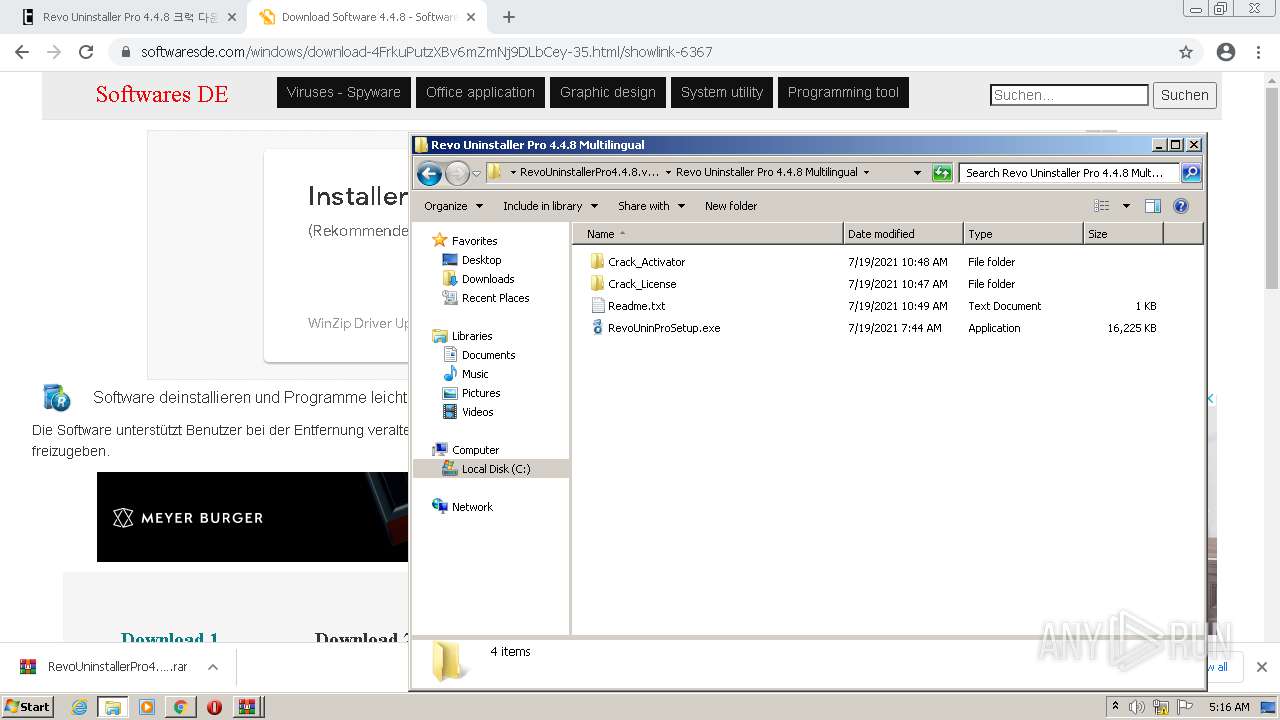Open RevoUninstallerPro rar download options arrow
Image resolution: width=1280 pixels, height=720 pixels.
pos(213,667)
